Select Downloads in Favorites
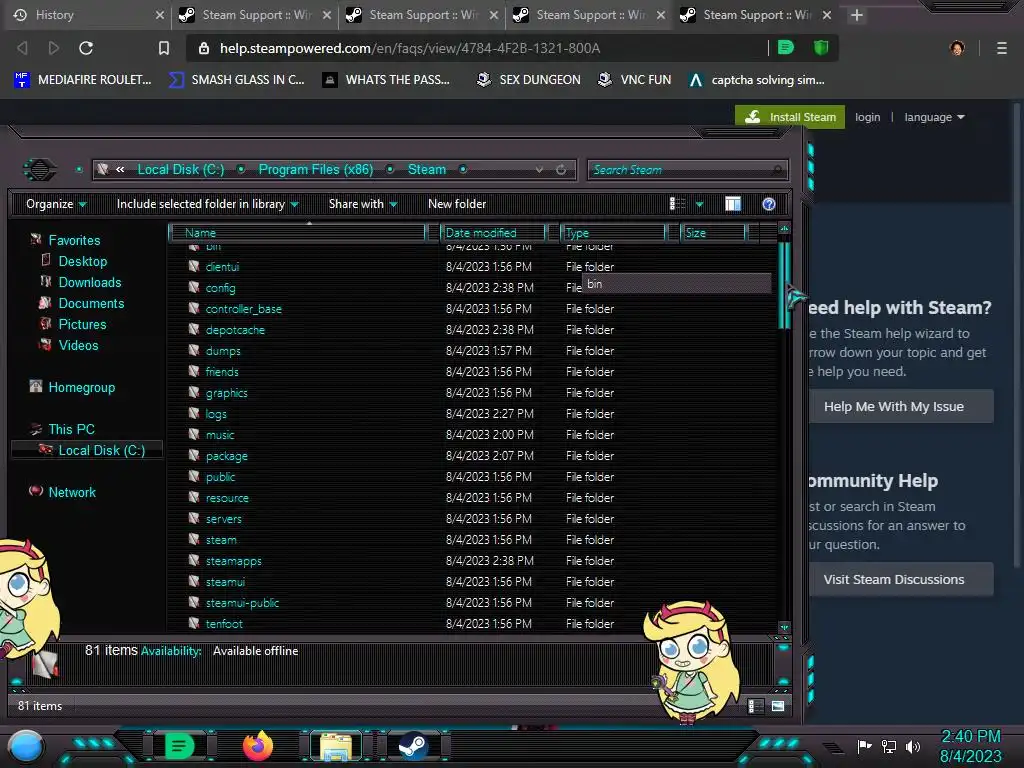Viewport: 1024px width, 768px height. pos(89,282)
